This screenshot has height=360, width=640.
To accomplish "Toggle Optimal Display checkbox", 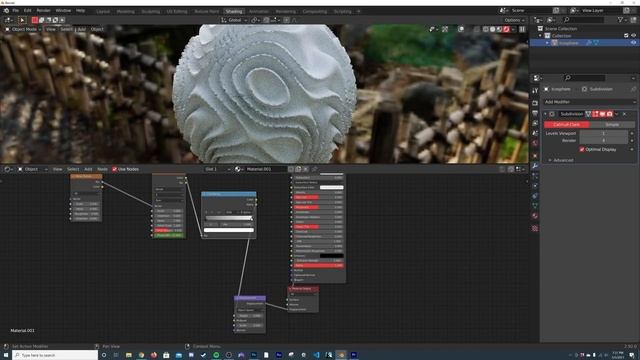I will (x=582, y=149).
